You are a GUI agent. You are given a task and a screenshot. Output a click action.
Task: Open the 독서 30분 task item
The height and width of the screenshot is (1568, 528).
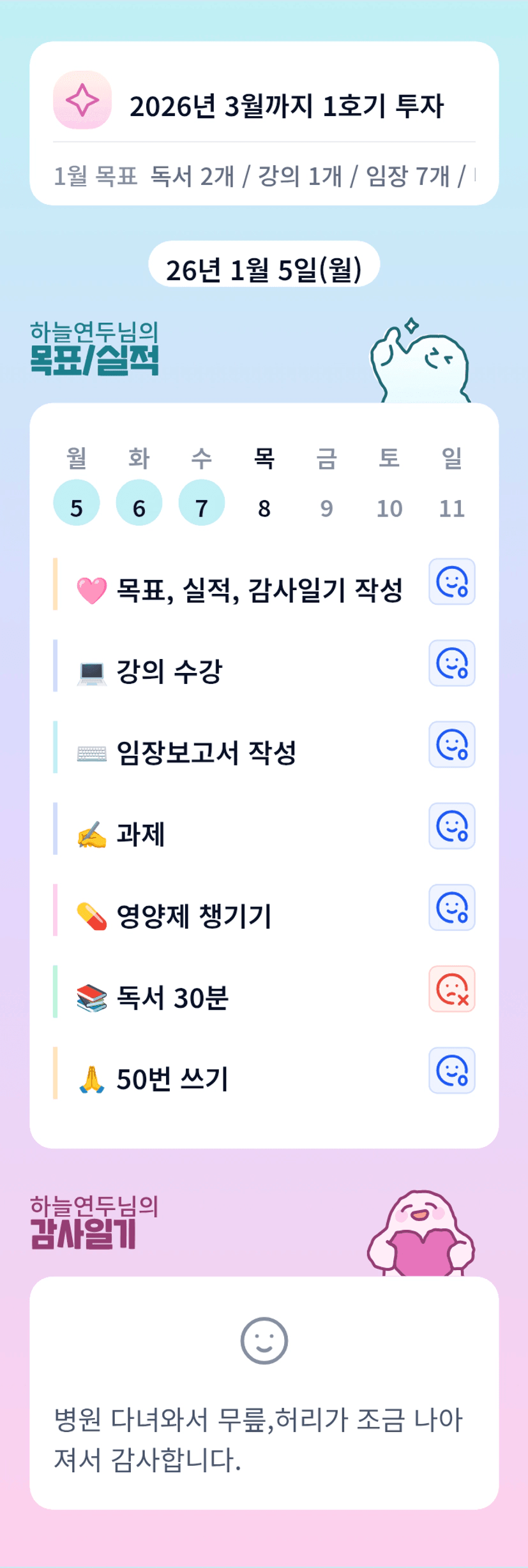(x=172, y=998)
